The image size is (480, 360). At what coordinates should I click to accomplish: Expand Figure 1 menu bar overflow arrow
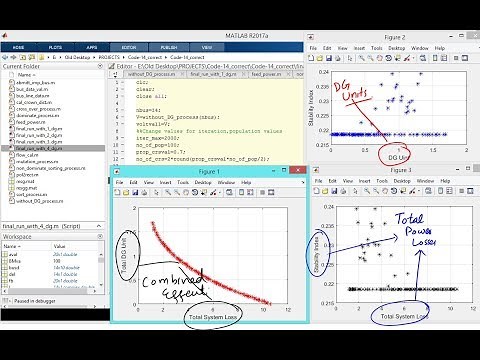pos(303,182)
